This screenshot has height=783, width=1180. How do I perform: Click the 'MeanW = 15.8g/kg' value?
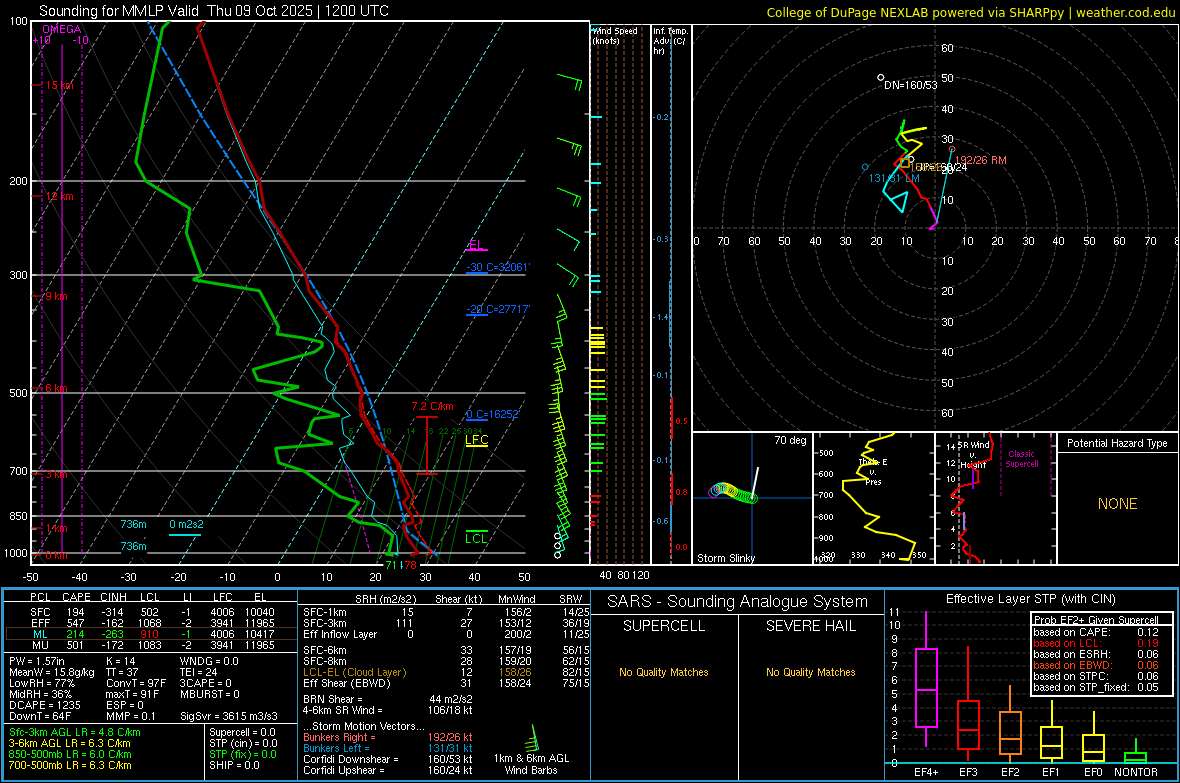(51, 672)
